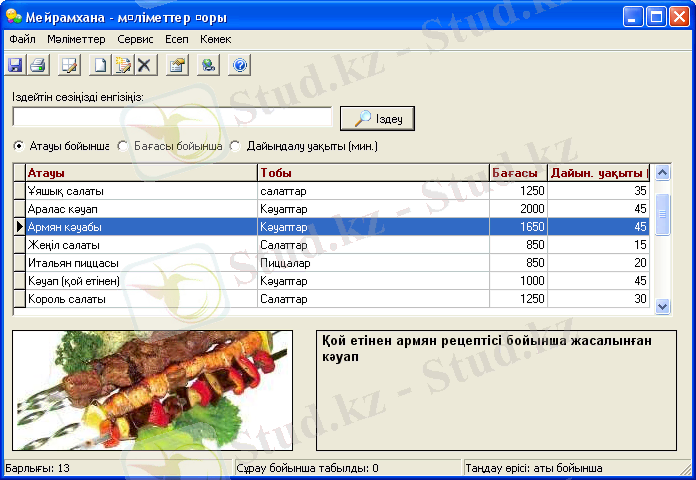Close the Мейрамхана window
This screenshot has width=696, height=480.
[x=679, y=17]
